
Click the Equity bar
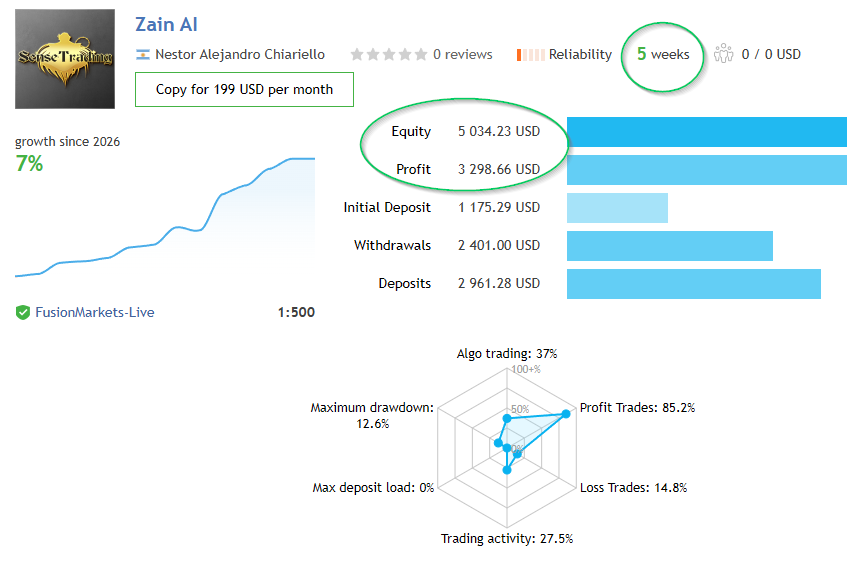[706, 132]
